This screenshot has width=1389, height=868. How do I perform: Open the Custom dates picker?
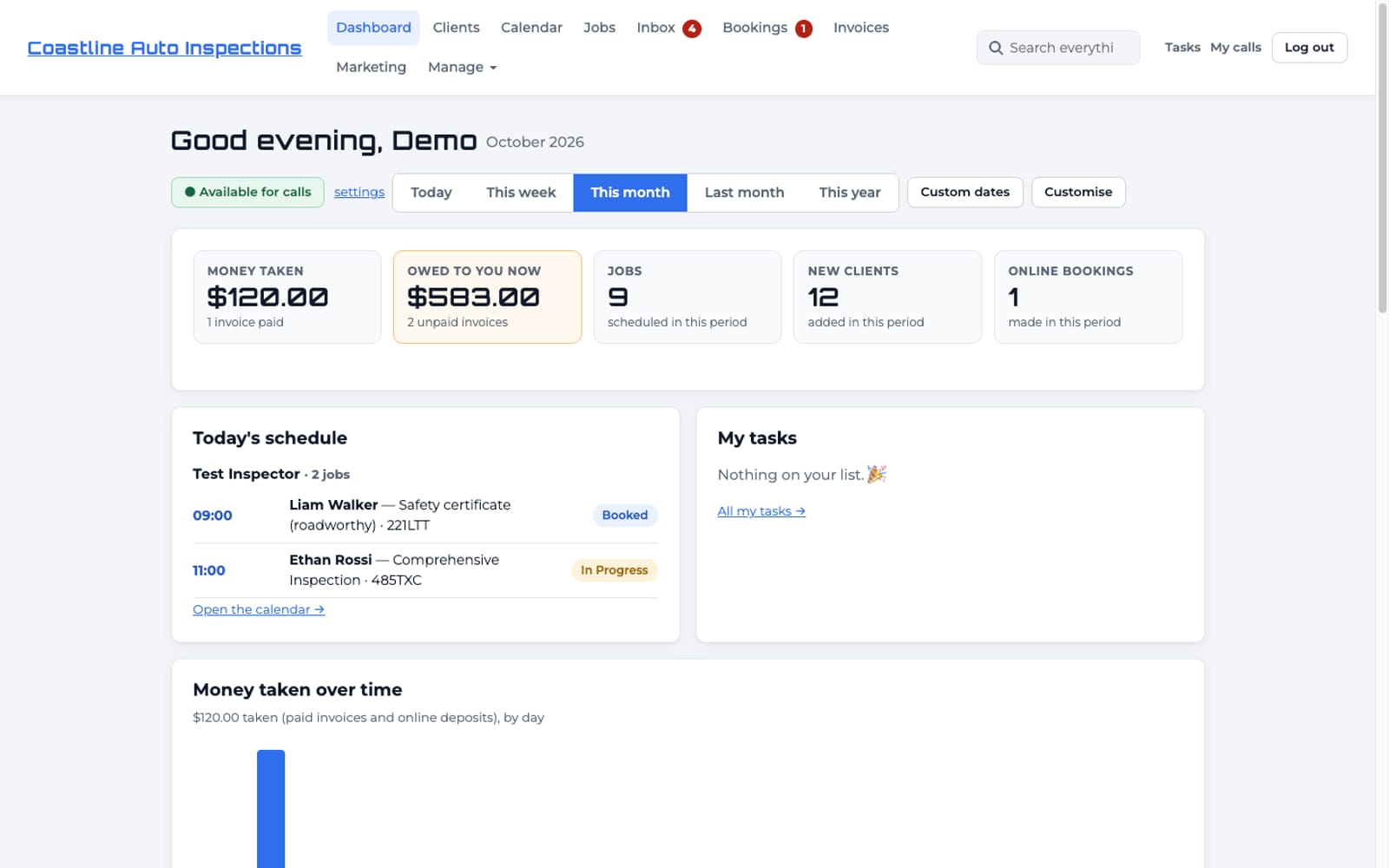click(964, 192)
